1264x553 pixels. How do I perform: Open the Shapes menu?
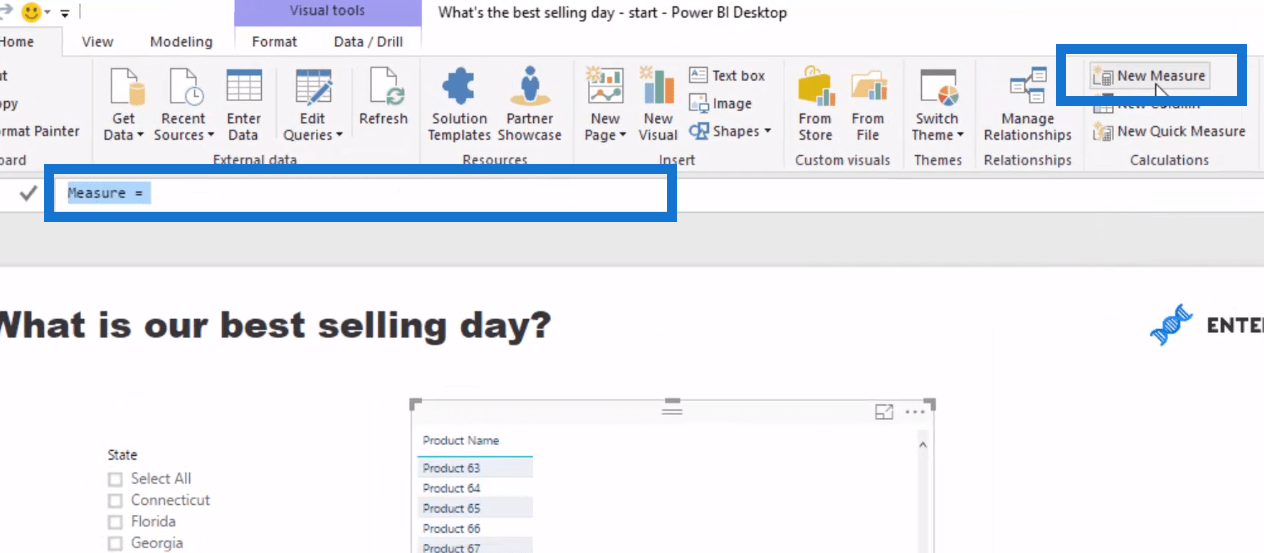(730, 131)
